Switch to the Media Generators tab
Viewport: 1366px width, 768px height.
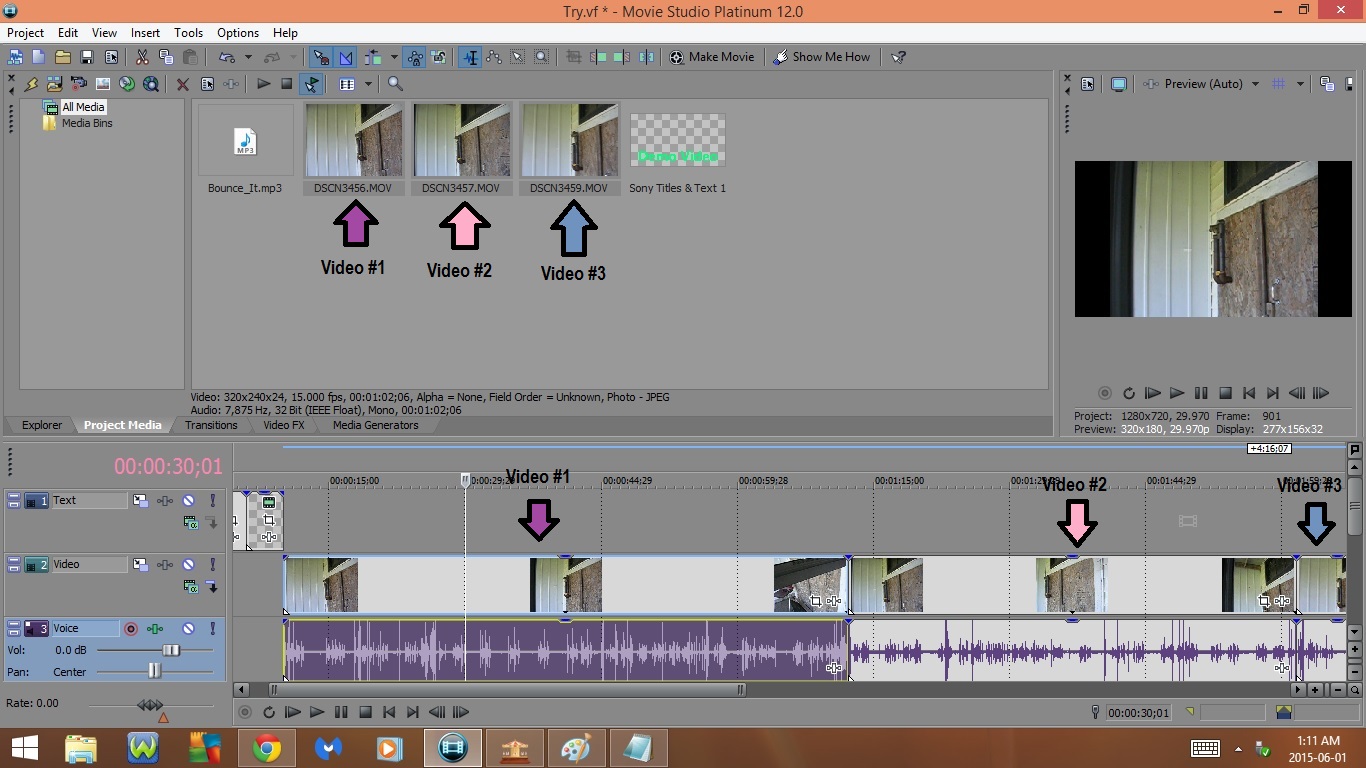pyautogui.click(x=376, y=425)
